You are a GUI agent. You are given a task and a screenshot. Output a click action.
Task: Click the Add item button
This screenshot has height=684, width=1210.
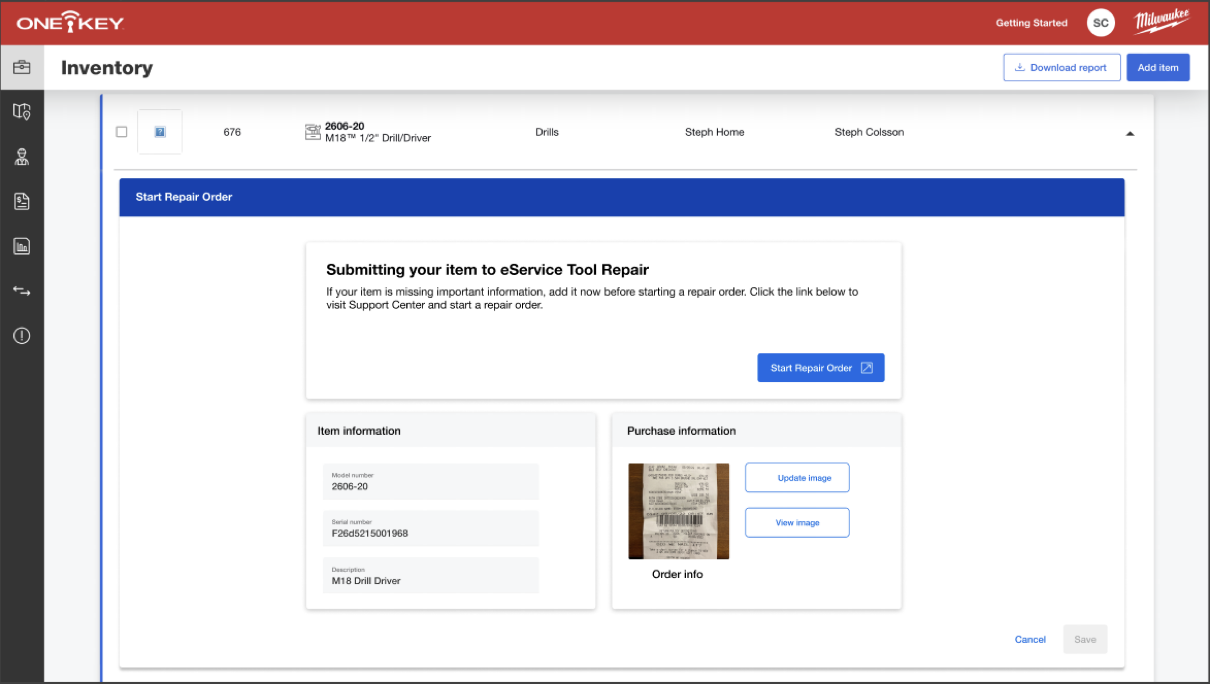[1157, 67]
